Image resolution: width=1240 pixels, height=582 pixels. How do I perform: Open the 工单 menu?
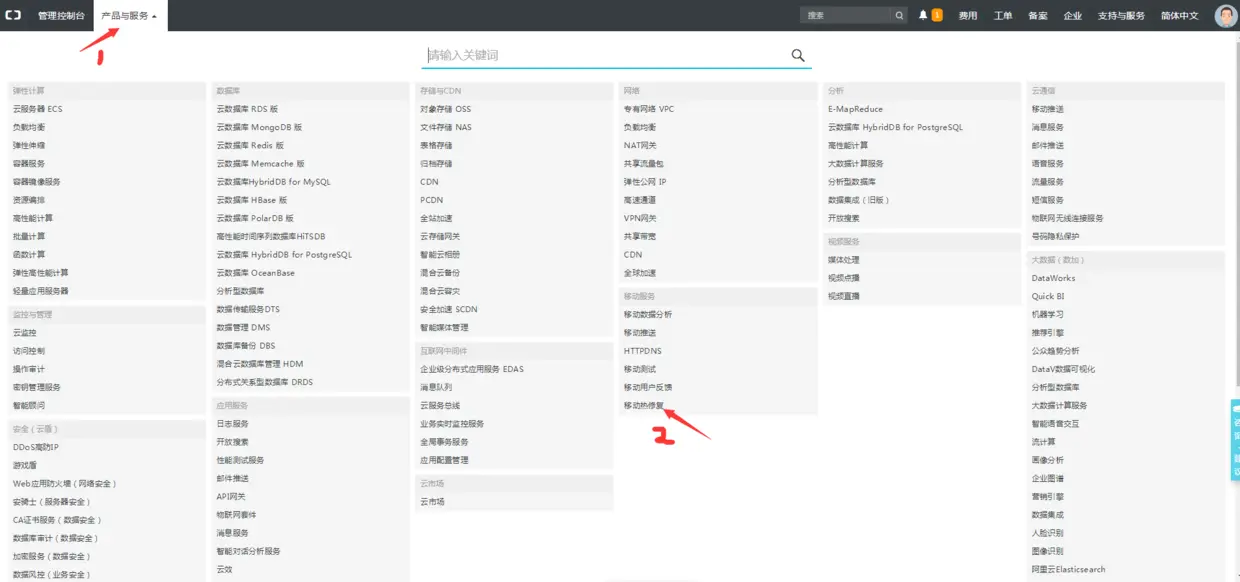click(1003, 16)
